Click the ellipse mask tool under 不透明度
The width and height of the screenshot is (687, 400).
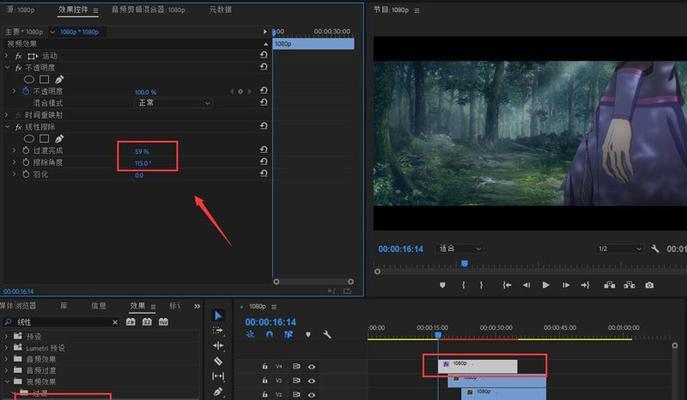pyautogui.click(x=29, y=79)
